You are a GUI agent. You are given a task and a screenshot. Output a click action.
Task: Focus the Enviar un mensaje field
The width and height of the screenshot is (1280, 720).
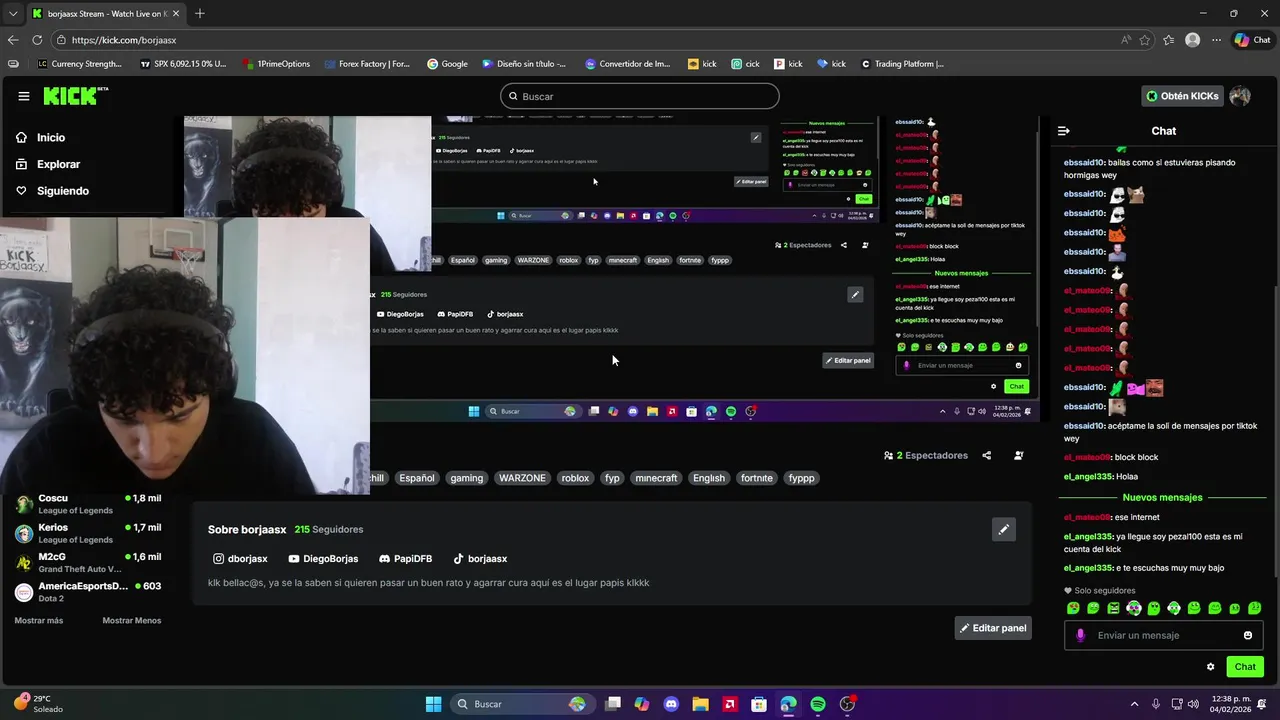pos(1165,635)
